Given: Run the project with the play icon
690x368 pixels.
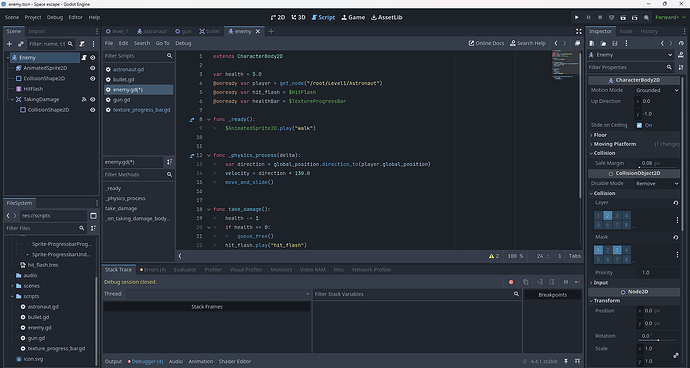Looking at the screenshot, I should pos(576,17).
